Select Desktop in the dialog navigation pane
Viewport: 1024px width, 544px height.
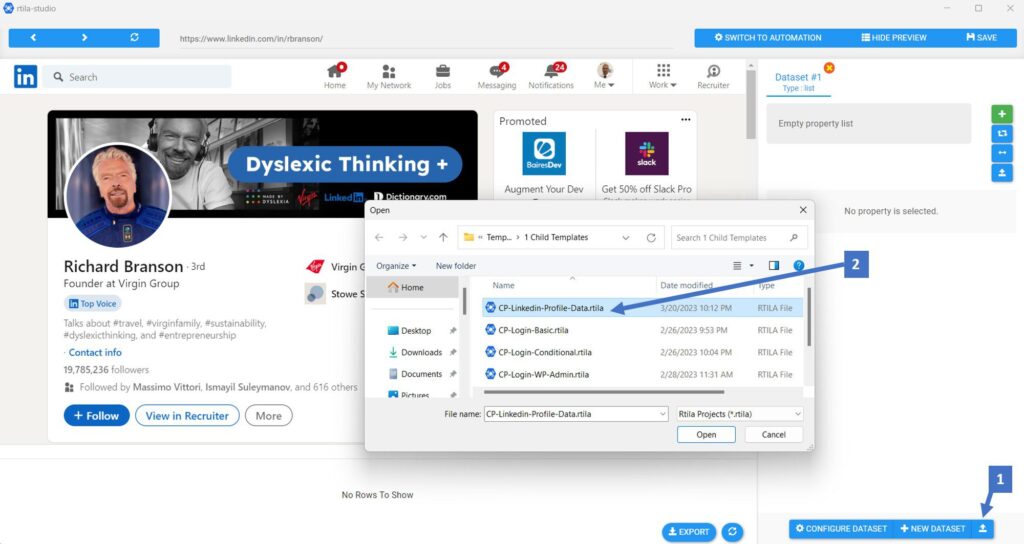416,330
